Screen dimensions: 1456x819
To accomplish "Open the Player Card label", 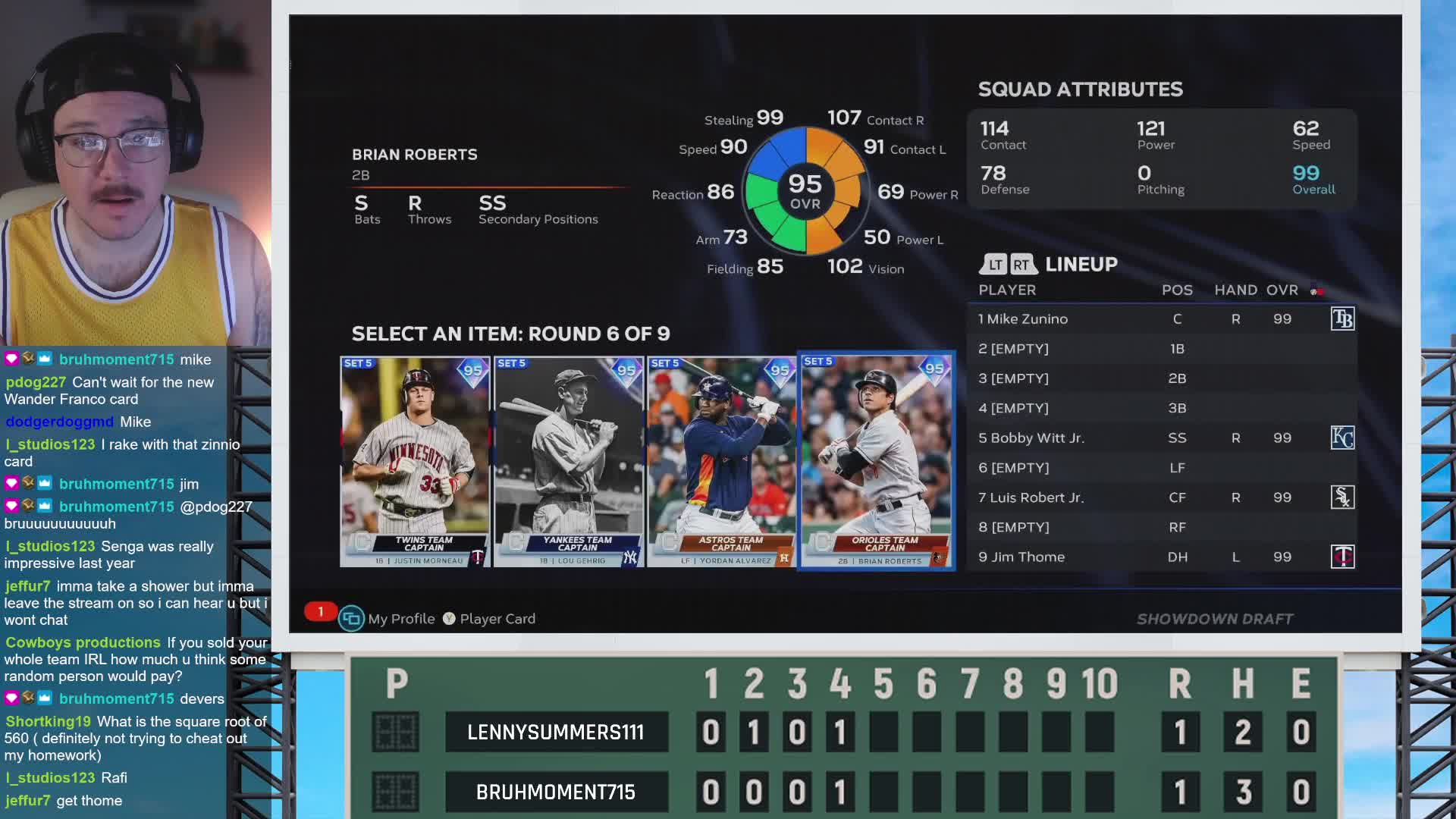I will [x=497, y=619].
